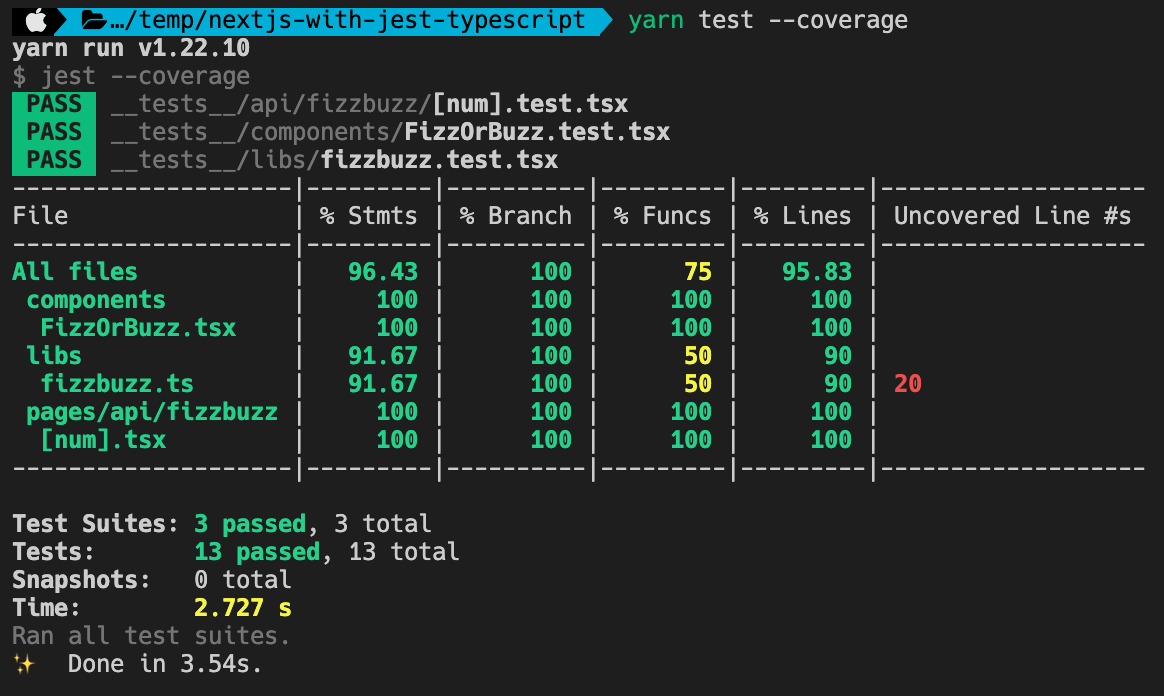Click the 96.43 statements value for All files
Screen dimensions: 1164x696
click(x=383, y=272)
